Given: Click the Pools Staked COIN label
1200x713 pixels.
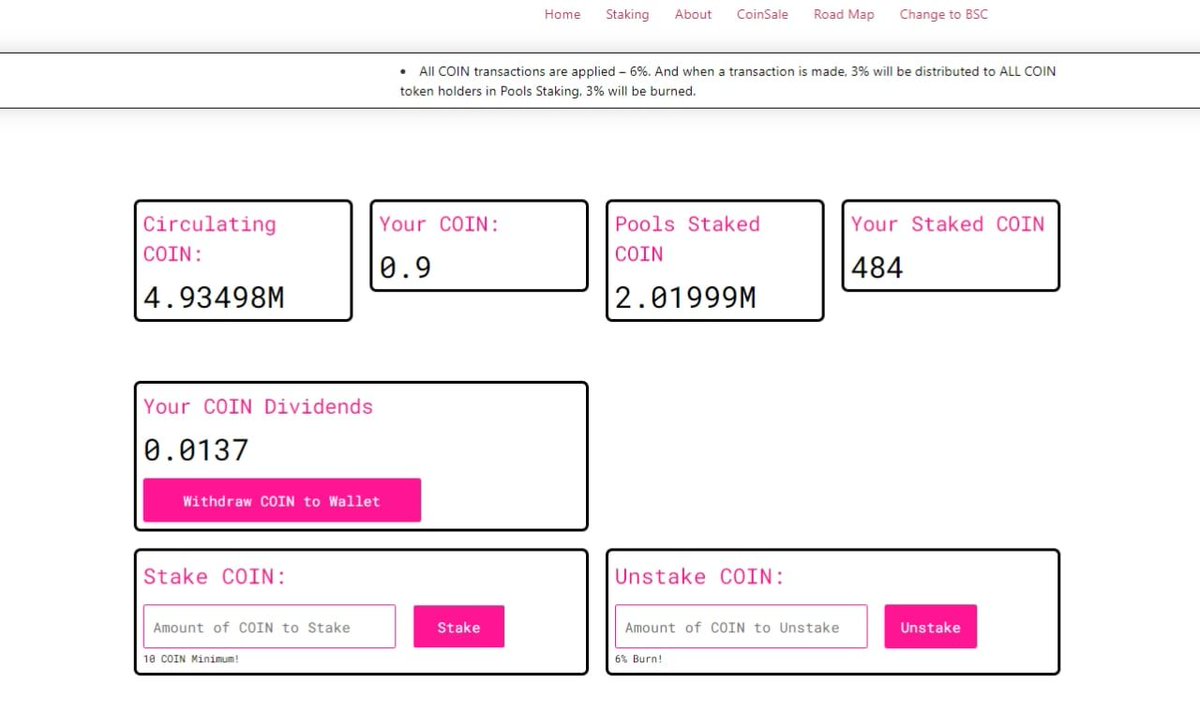Looking at the screenshot, I should 687,239.
